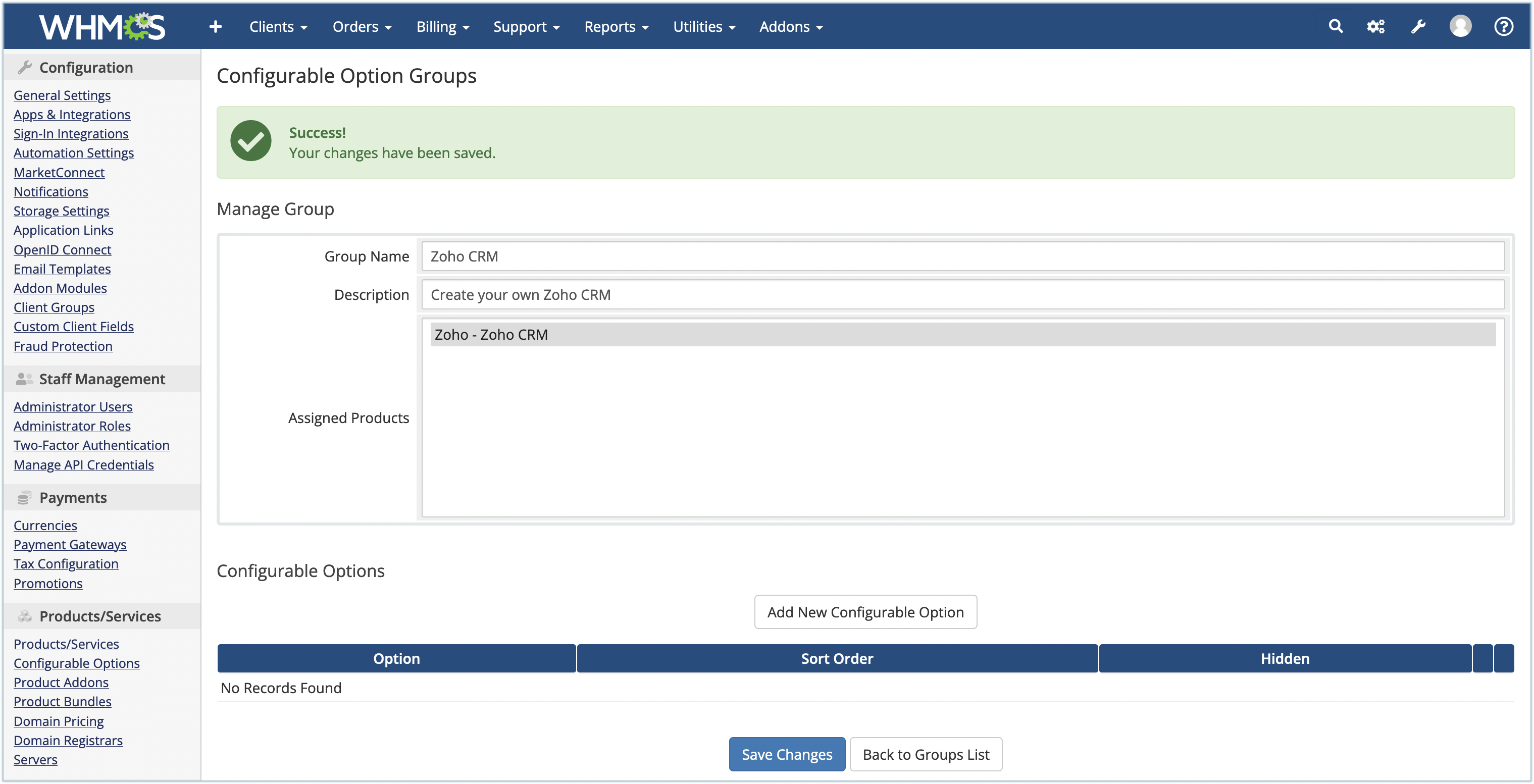Open the user account avatar
The image size is (1534, 784).
tap(1460, 26)
